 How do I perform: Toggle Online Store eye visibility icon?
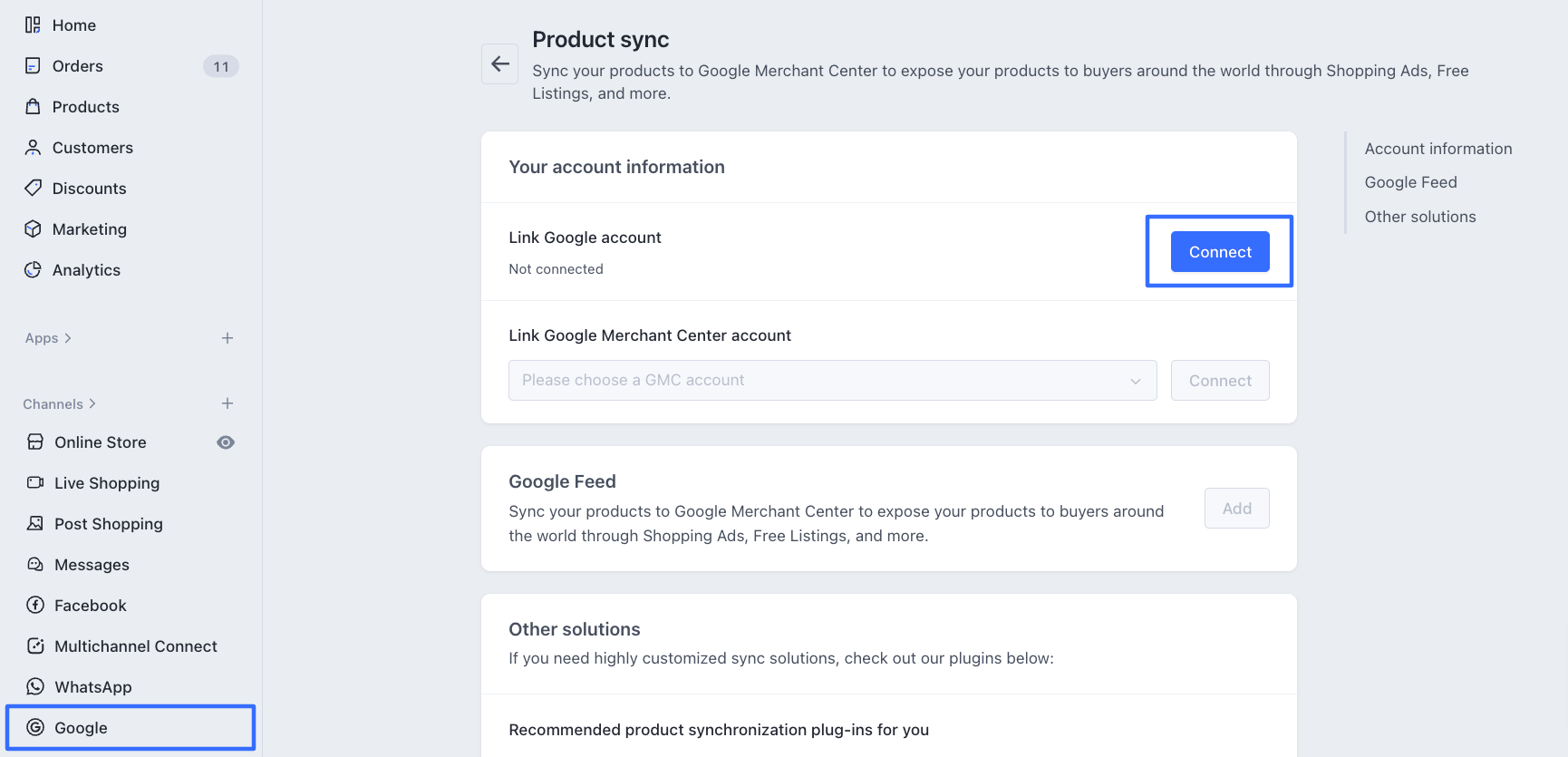(x=226, y=442)
